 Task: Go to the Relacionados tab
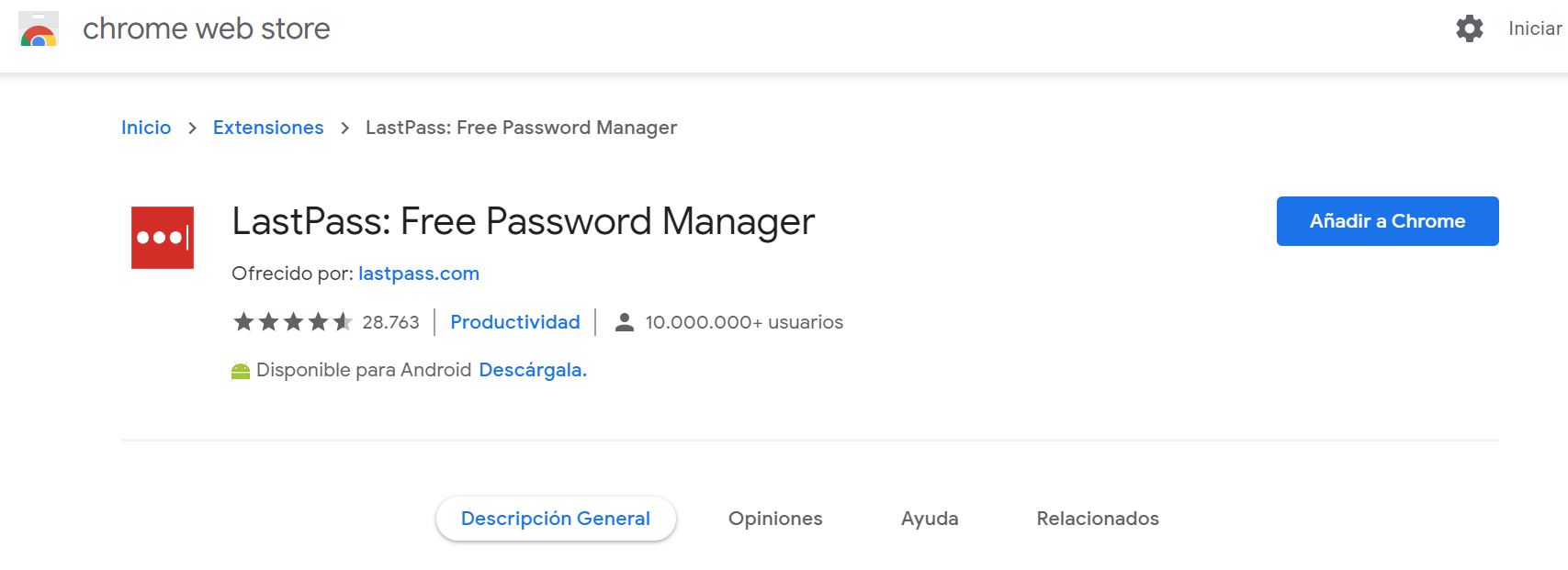1098,519
